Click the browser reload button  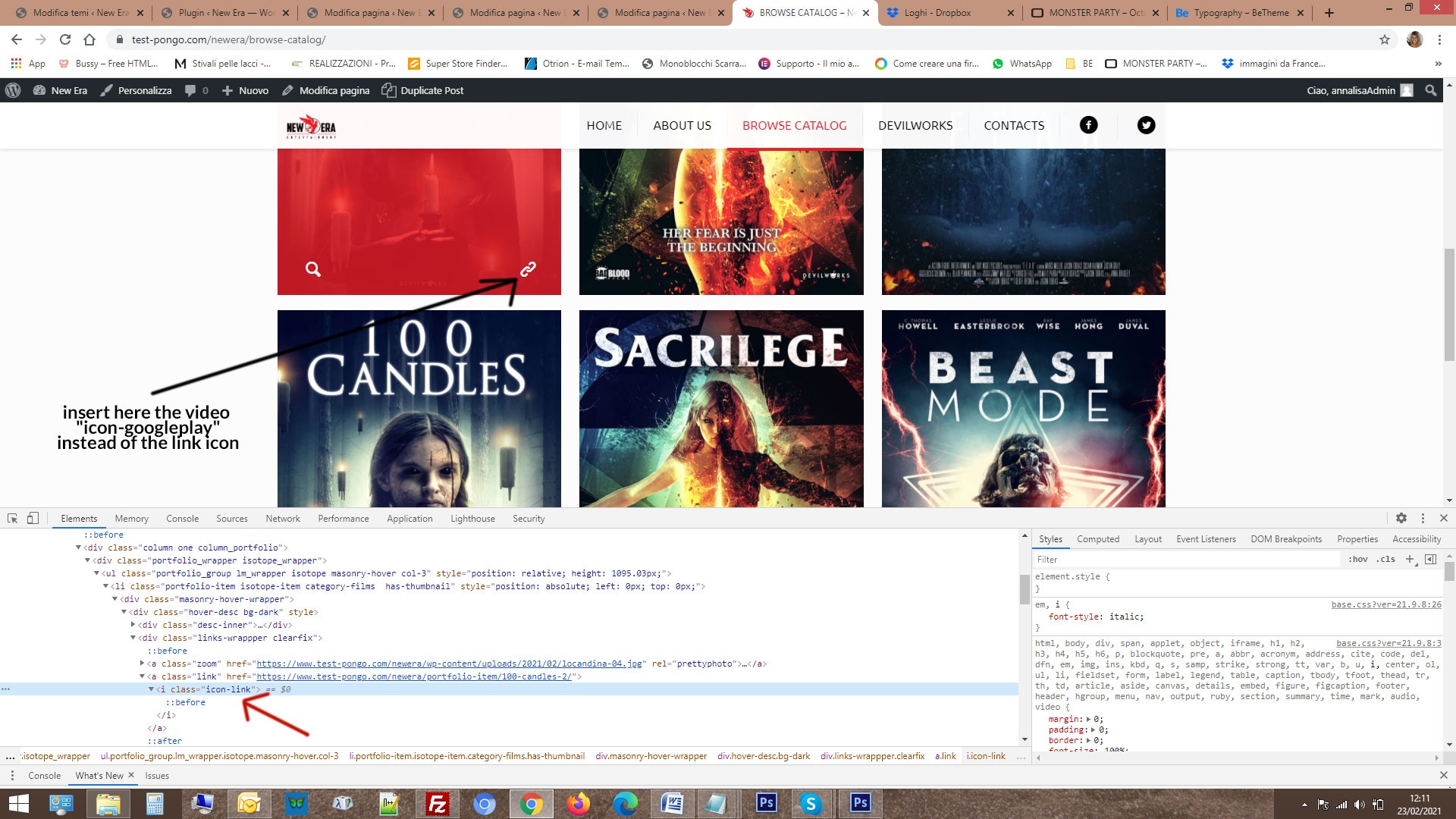coord(65,39)
